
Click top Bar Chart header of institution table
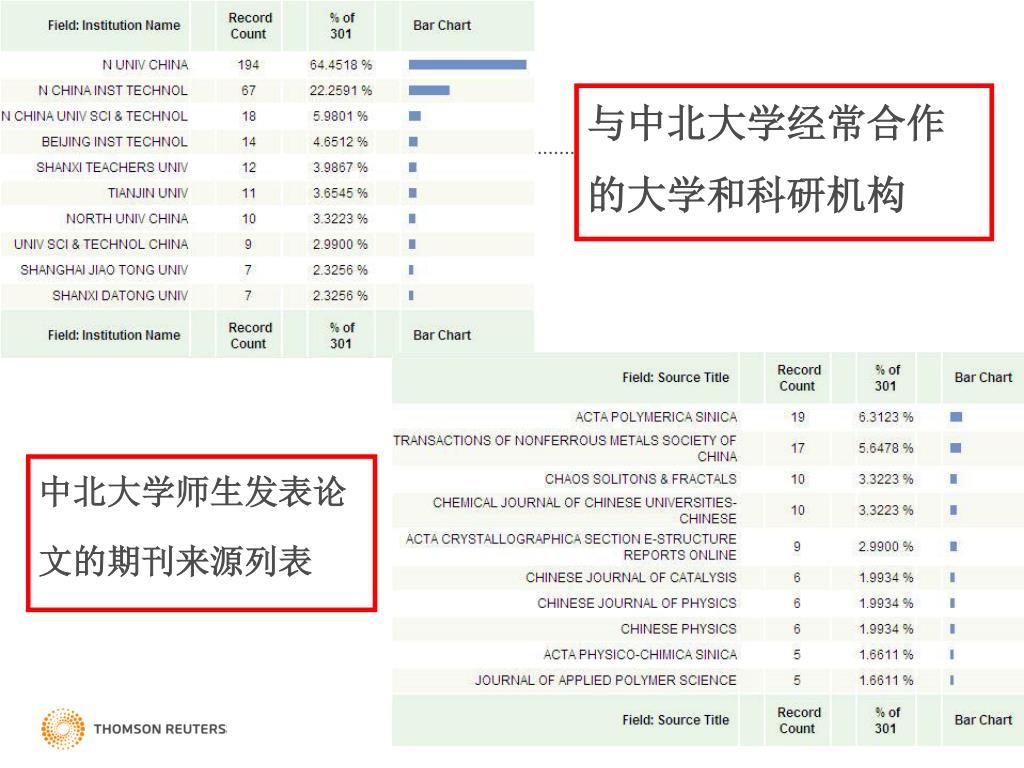click(x=442, y=25)
